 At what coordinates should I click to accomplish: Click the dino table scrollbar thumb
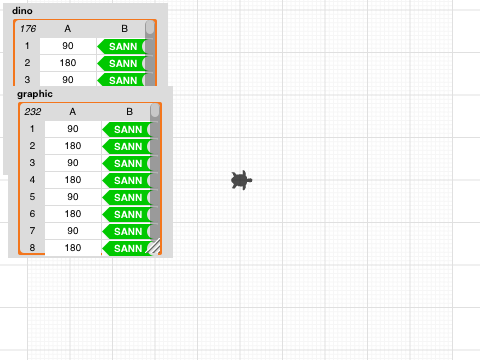pyautogui.click(x=150, y=27)
